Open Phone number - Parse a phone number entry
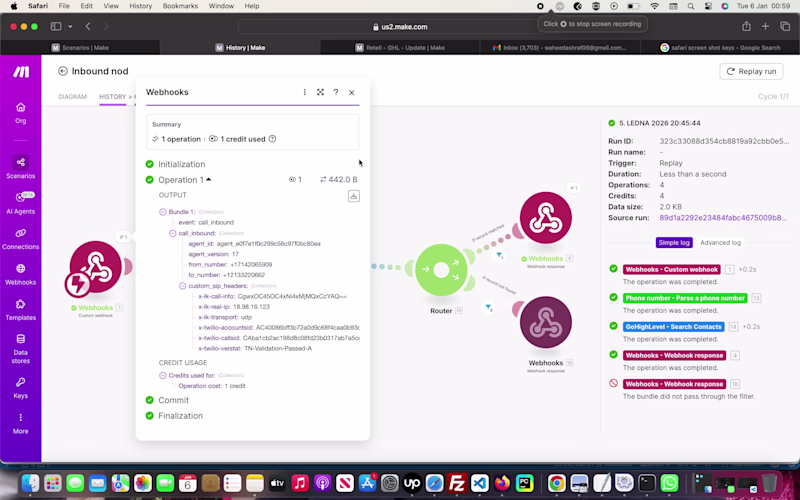Image resolution: width=800 pixels, height=500 pixels. (685, 298)
